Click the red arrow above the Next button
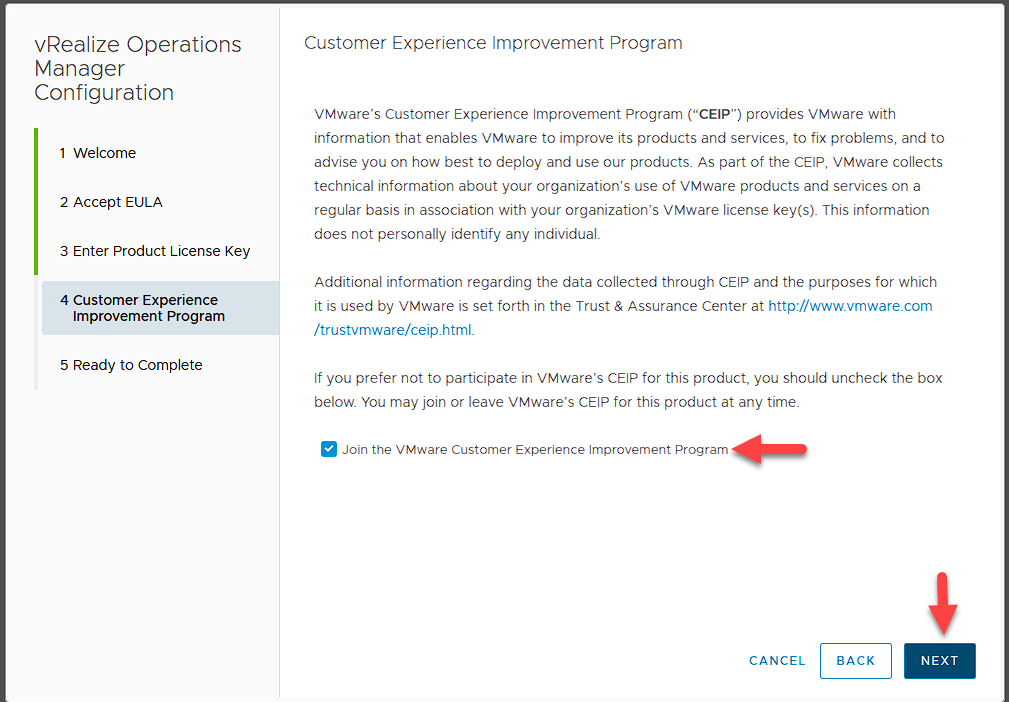 [x=940, y=602]
